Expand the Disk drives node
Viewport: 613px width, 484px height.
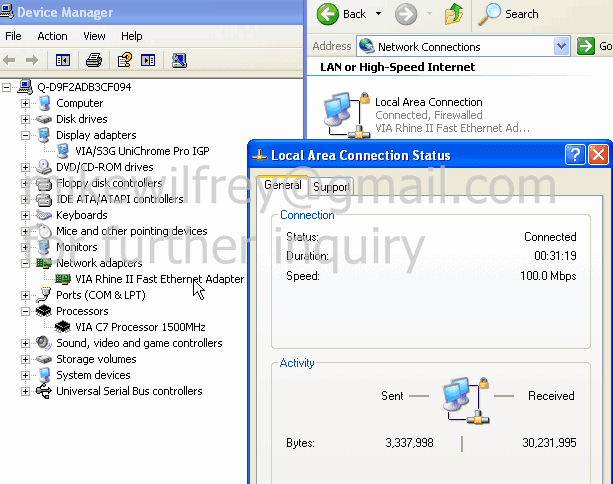pos(25,119)
